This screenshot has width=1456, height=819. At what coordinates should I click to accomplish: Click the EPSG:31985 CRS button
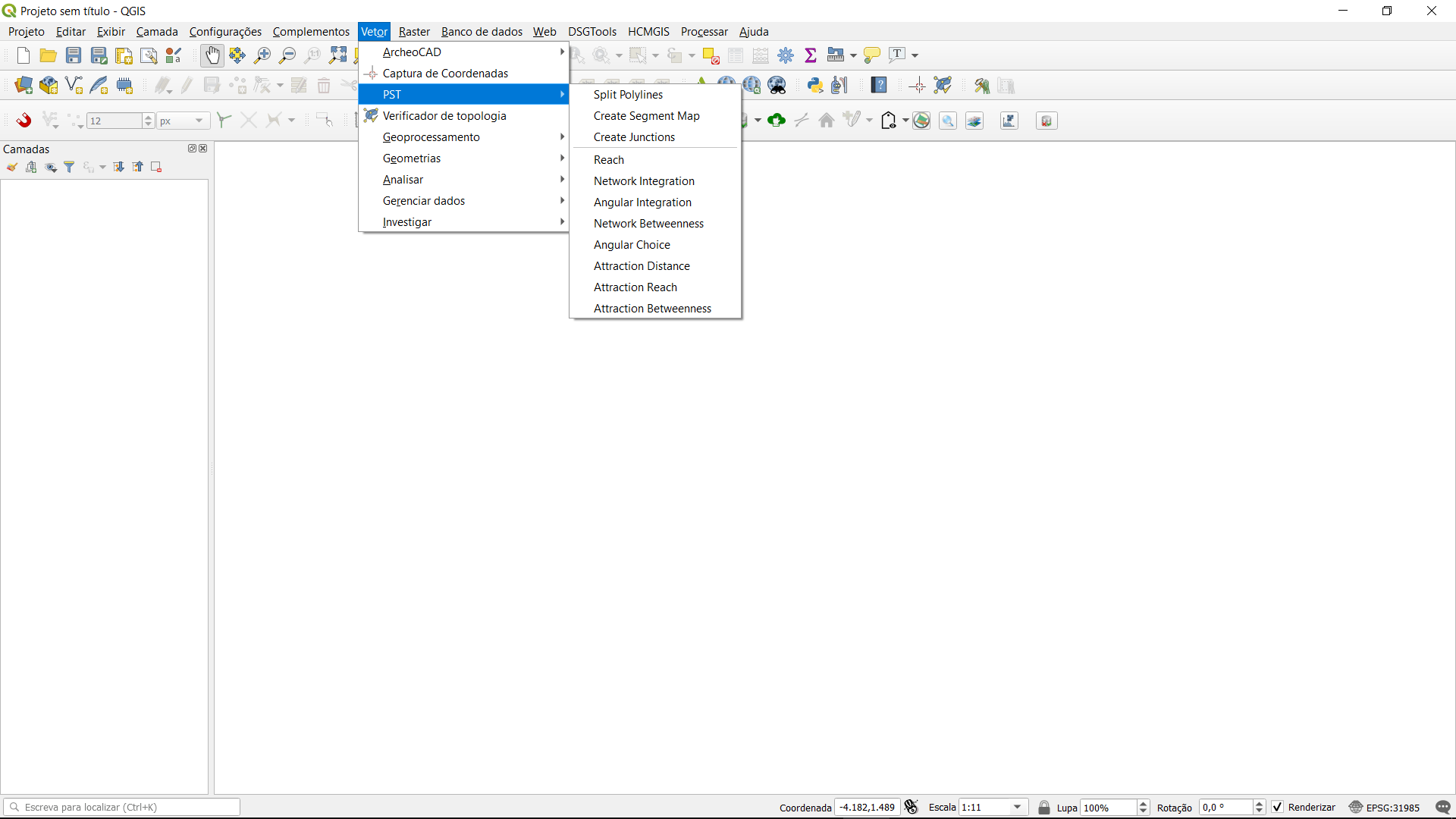point(1385,808)
